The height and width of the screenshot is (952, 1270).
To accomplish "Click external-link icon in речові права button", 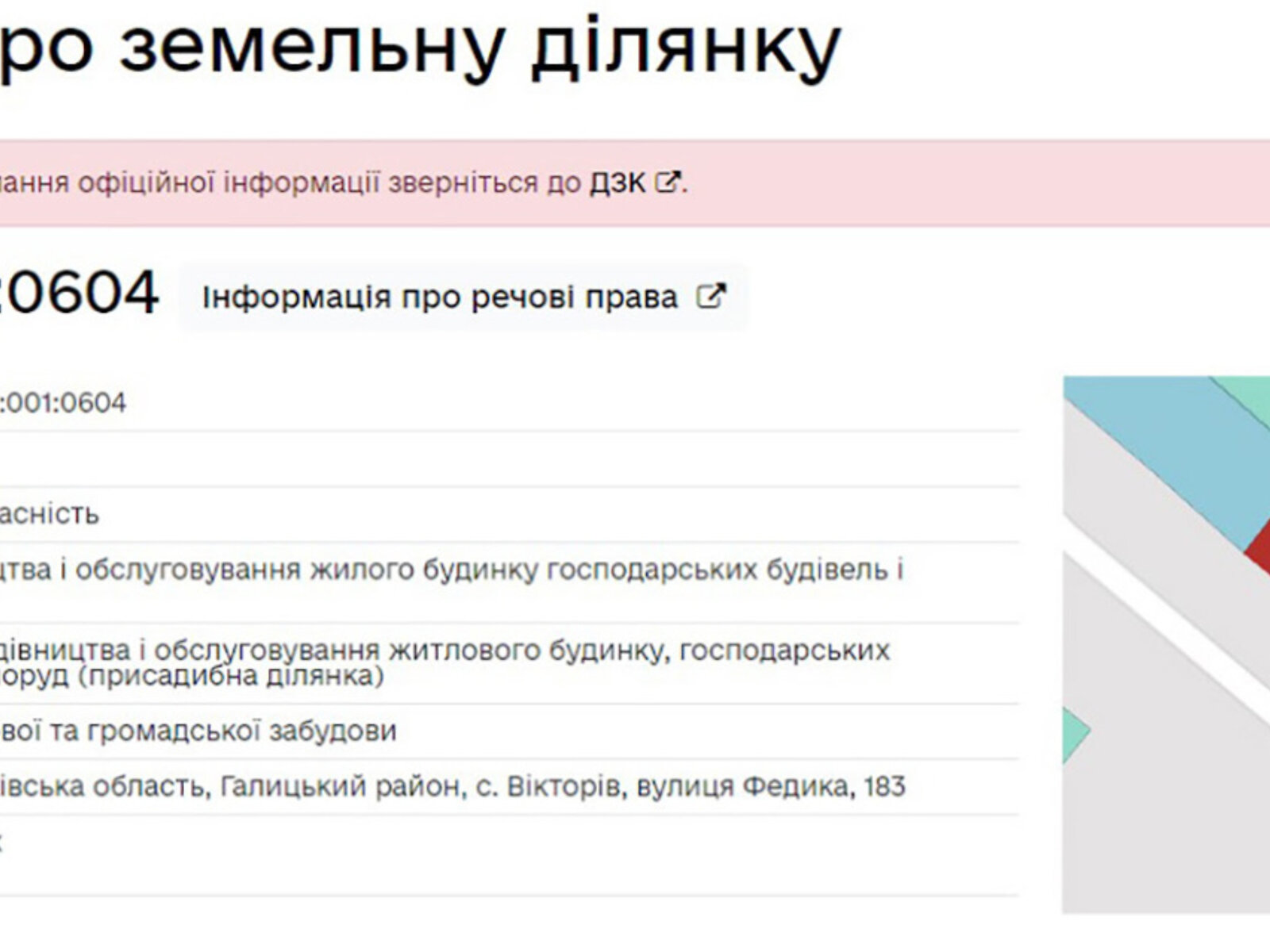I will point(710,297).
